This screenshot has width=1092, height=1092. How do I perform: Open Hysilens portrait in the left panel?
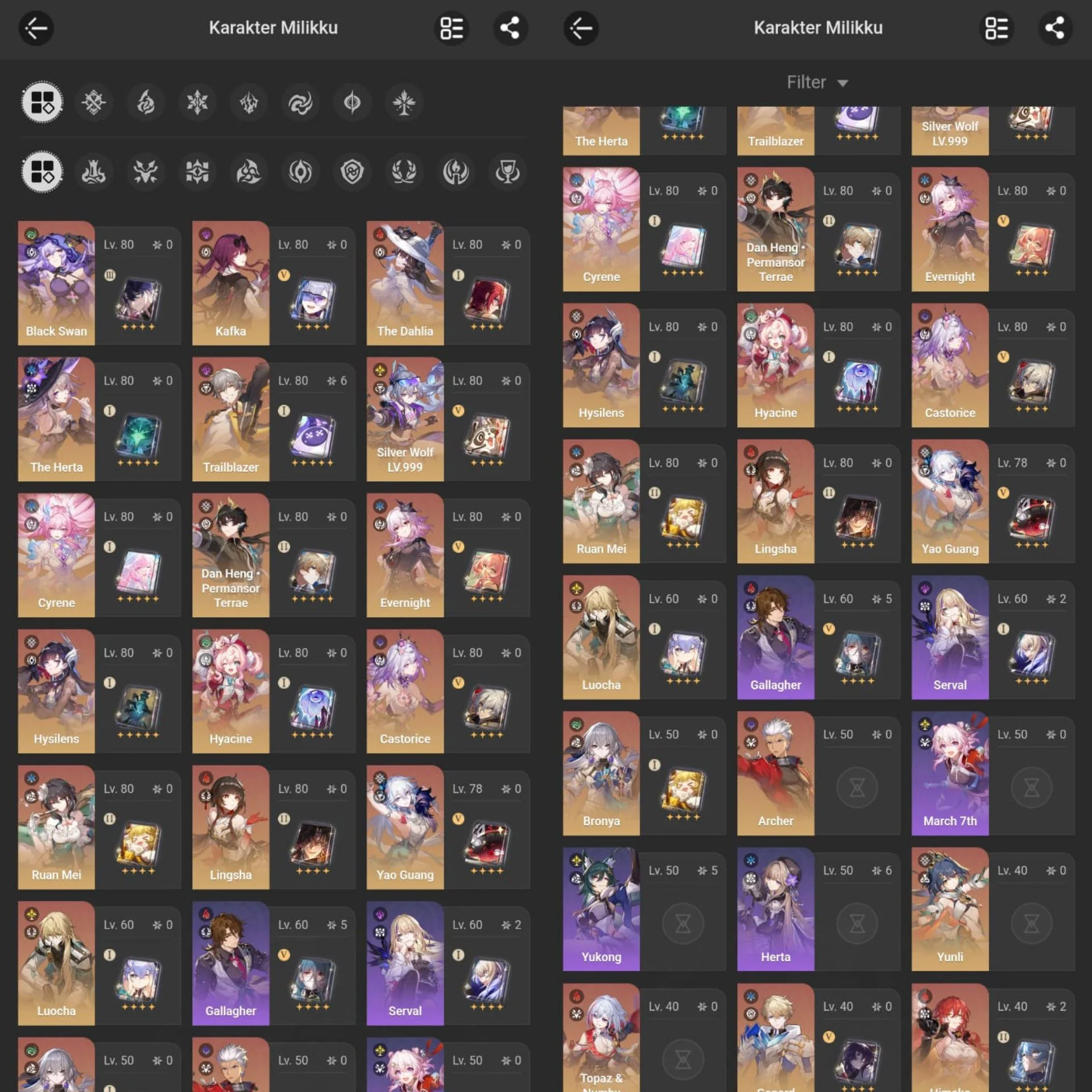coord(56,691)
